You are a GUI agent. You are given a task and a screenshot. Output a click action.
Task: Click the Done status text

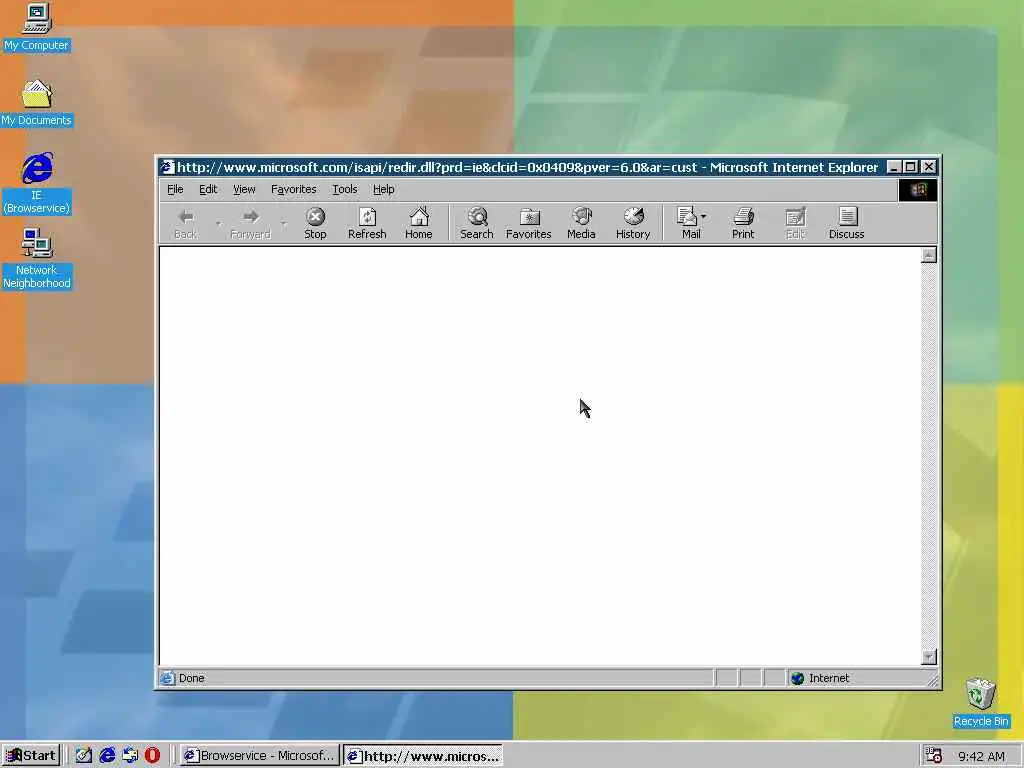tap(191, 678)
